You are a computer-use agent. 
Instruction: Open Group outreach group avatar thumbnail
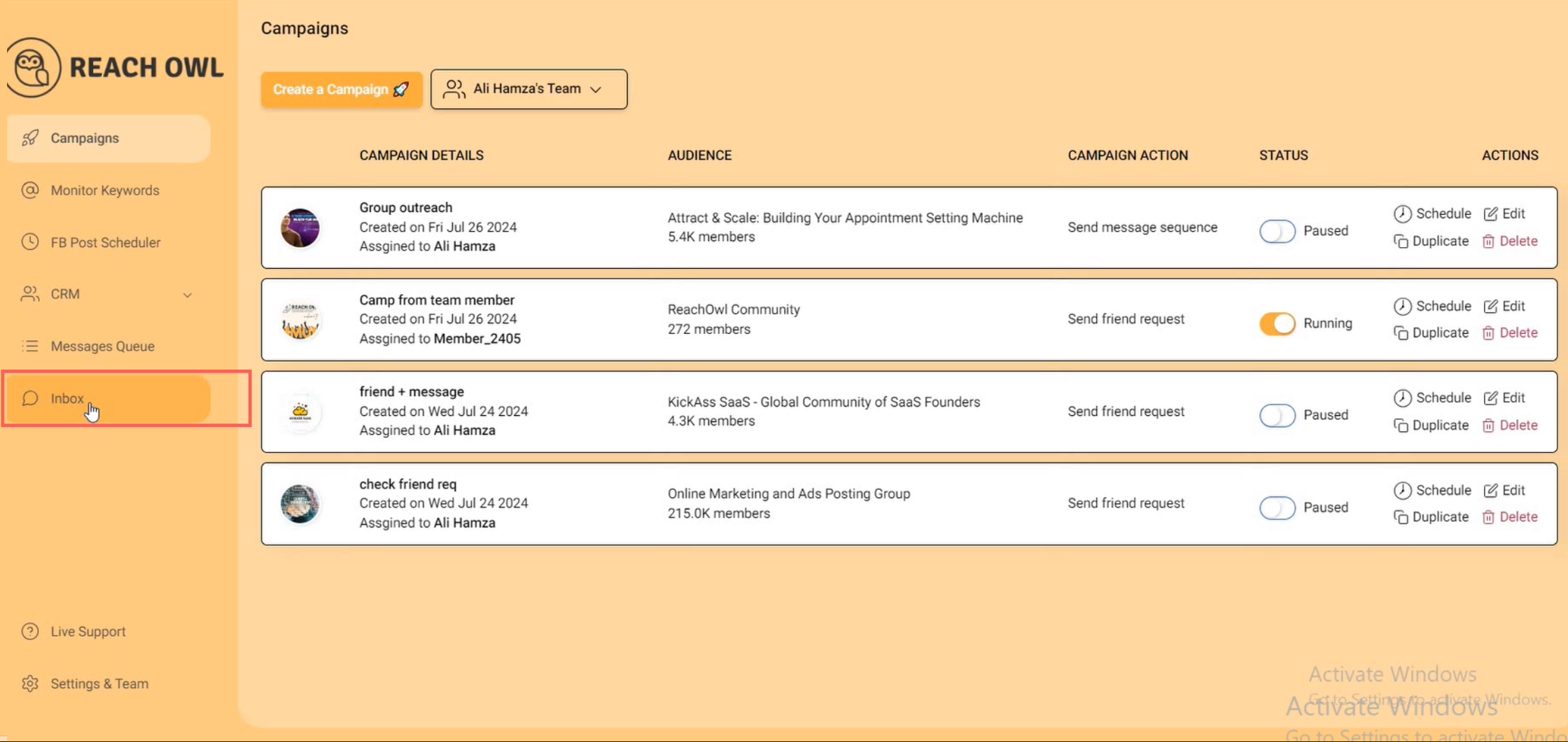(300, 227)
